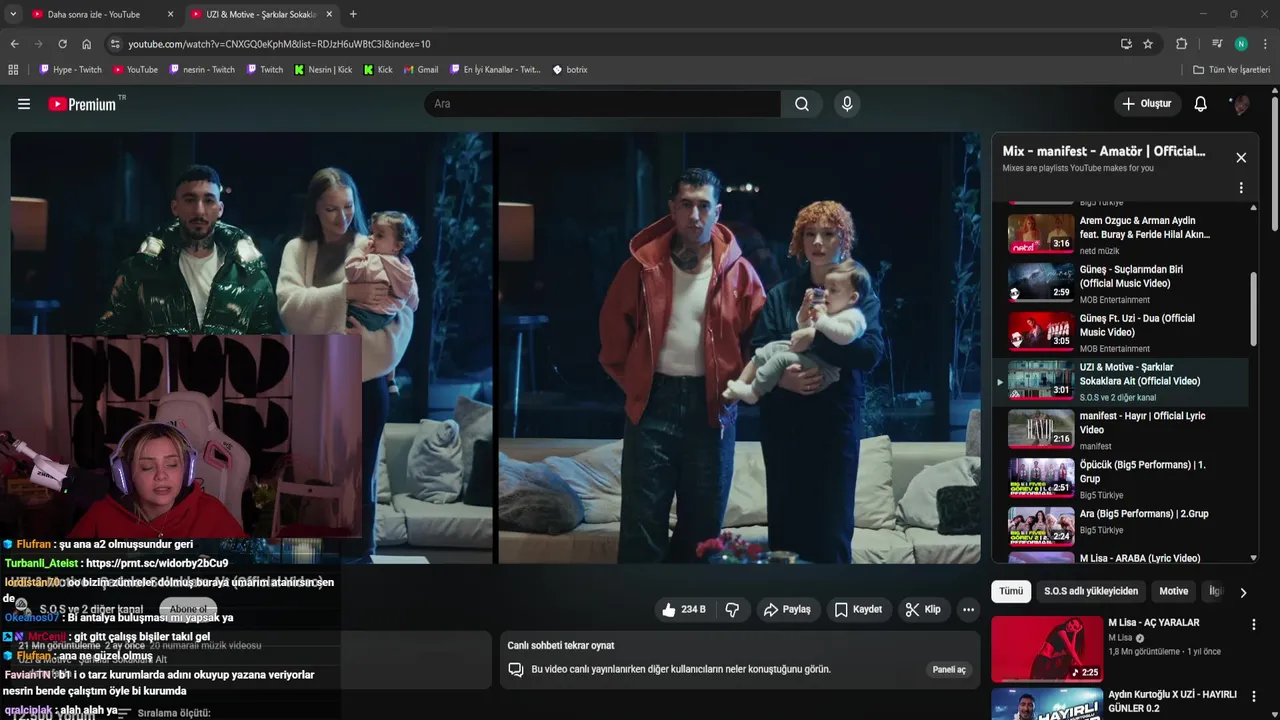Open botrix bookmark
1280x720 pixels.
tap(570, 70)
